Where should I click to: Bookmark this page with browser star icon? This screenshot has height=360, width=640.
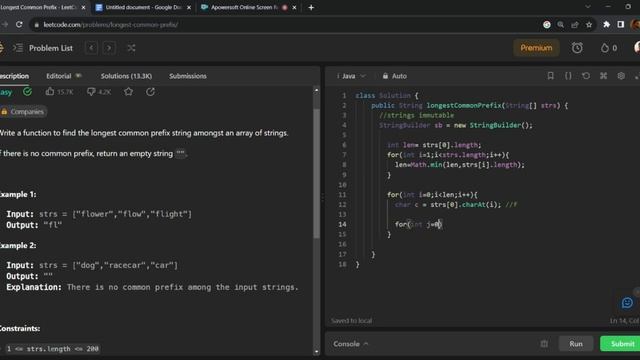click(x=589, y=24)
